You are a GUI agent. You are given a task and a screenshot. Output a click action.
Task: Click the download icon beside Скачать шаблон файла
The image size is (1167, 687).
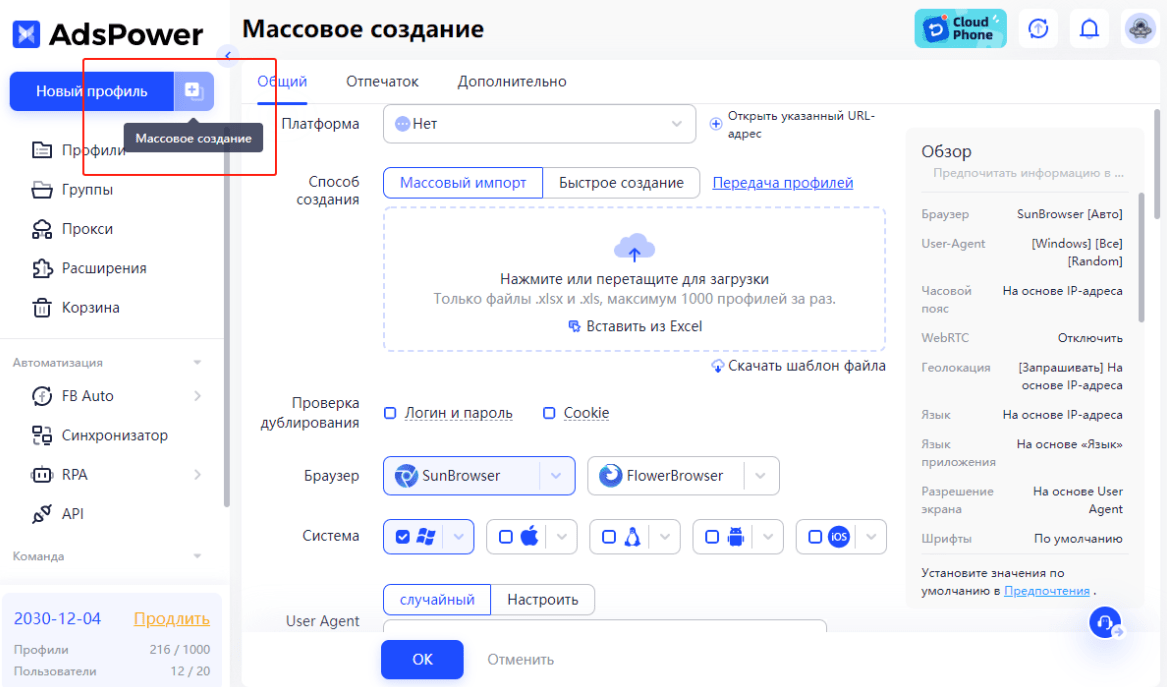coord(717,366)
